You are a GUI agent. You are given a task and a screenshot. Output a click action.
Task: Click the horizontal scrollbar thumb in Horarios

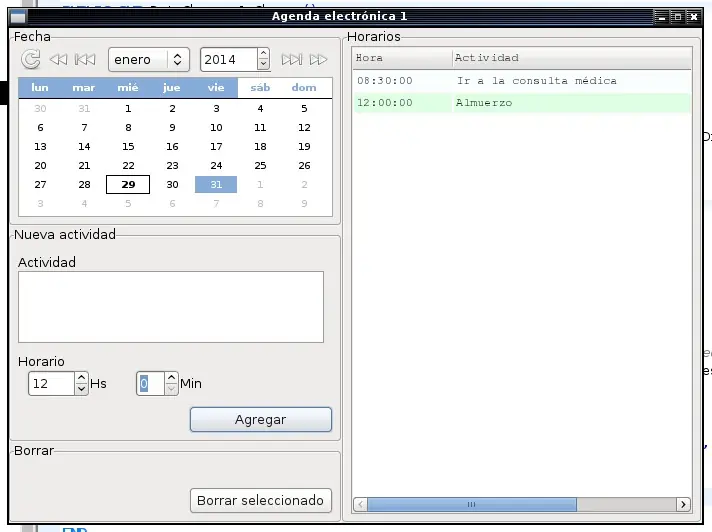coord(472,504)
